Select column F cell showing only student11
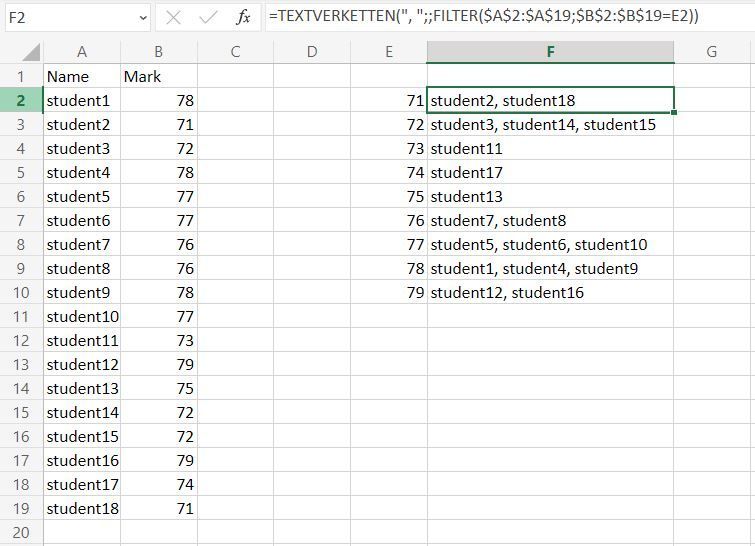Screen dimensions: 755x546 [x=550, y=148]
